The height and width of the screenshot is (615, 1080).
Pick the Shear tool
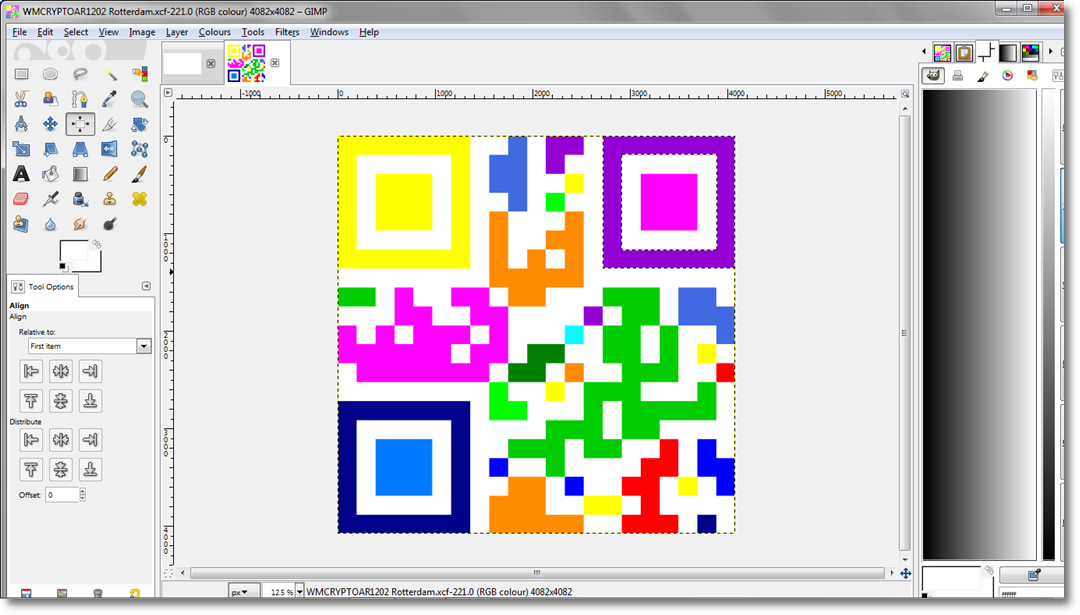coord(50,149)
